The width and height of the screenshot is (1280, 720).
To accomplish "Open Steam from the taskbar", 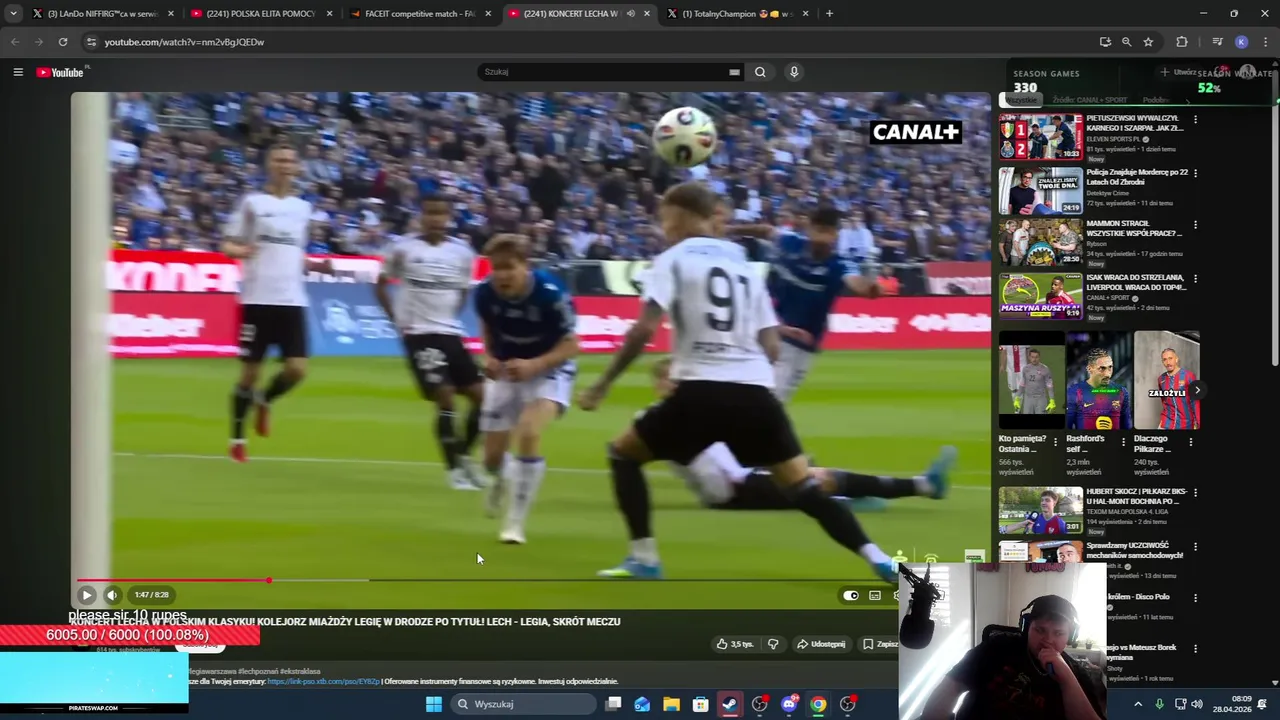I will pos(730,704).
